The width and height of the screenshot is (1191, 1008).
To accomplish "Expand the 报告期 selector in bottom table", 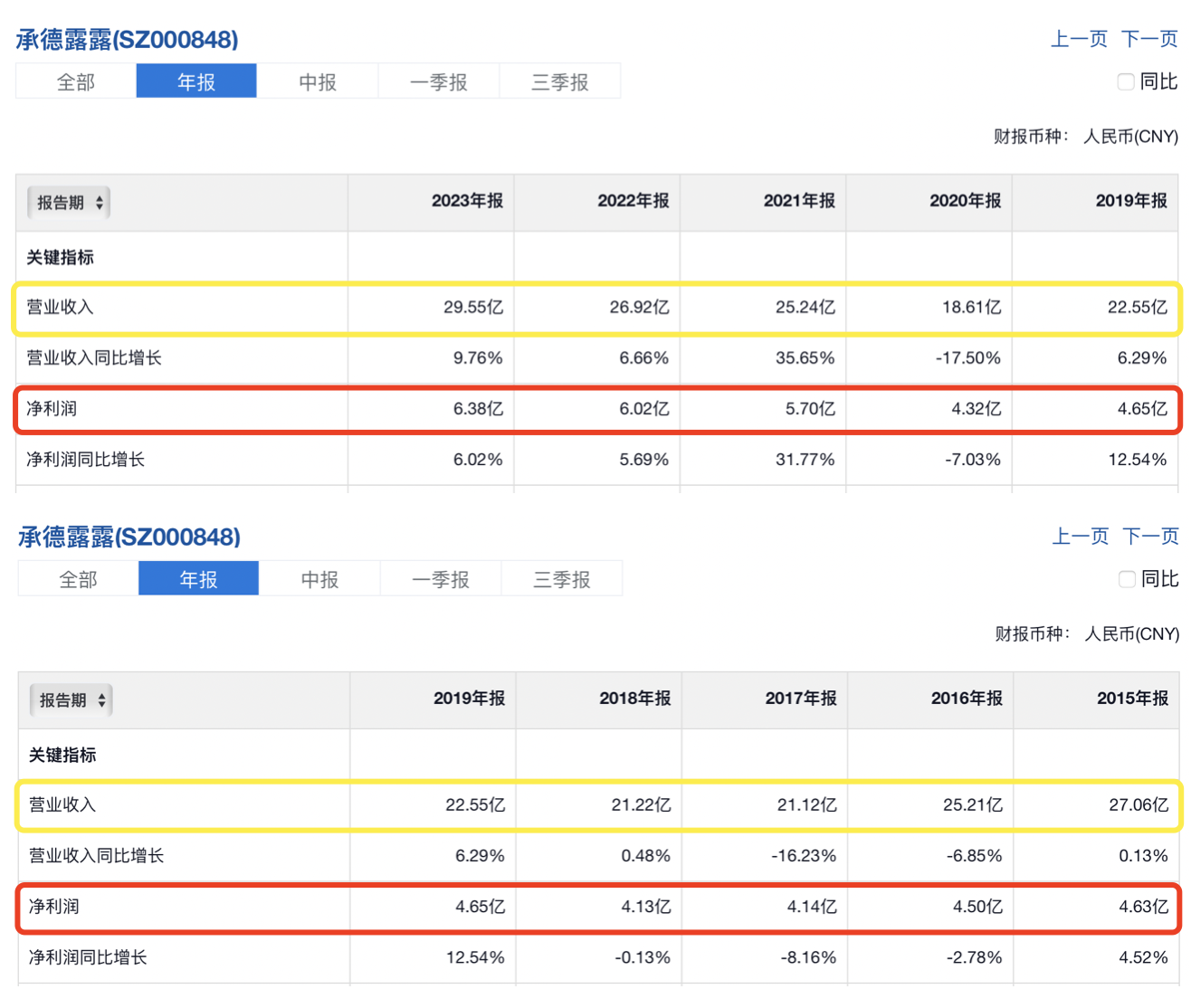I will pyautogui.click(x=71, y=700).
